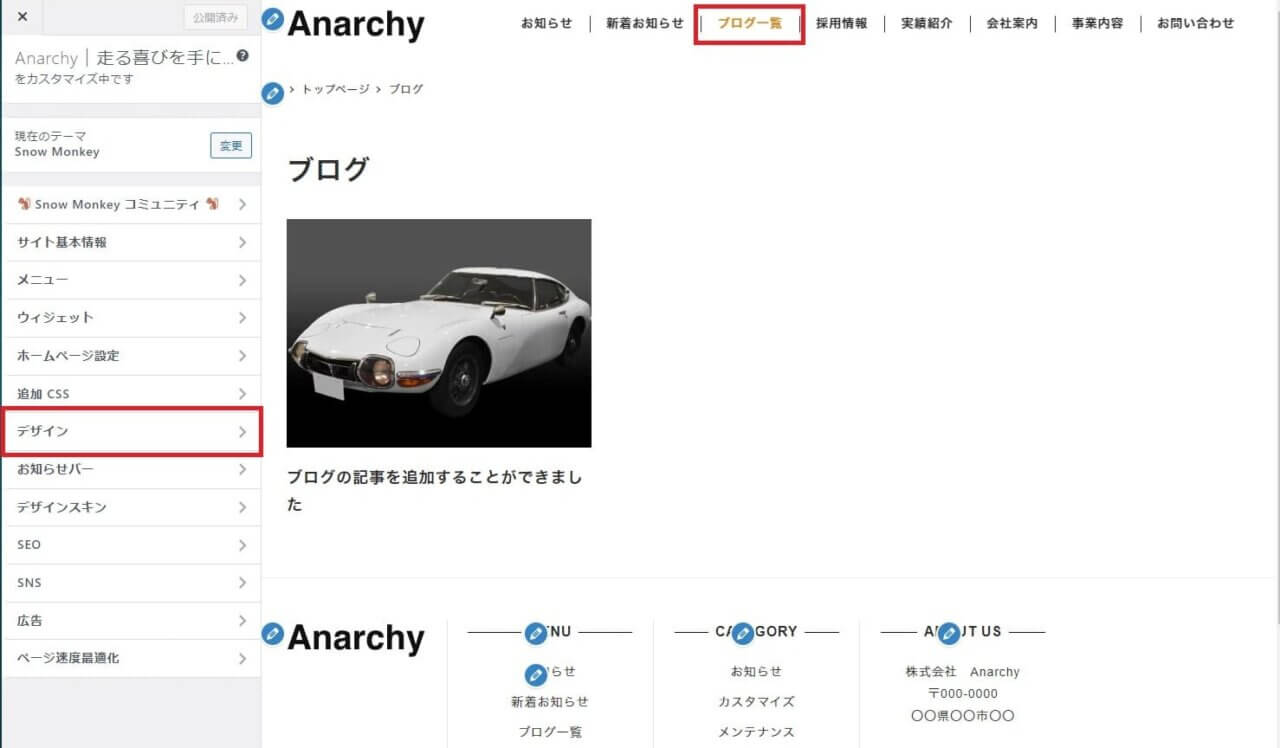Click the 変更 theme button
1280x748 pixels.
pyautogui.click(x=231, y=146)
